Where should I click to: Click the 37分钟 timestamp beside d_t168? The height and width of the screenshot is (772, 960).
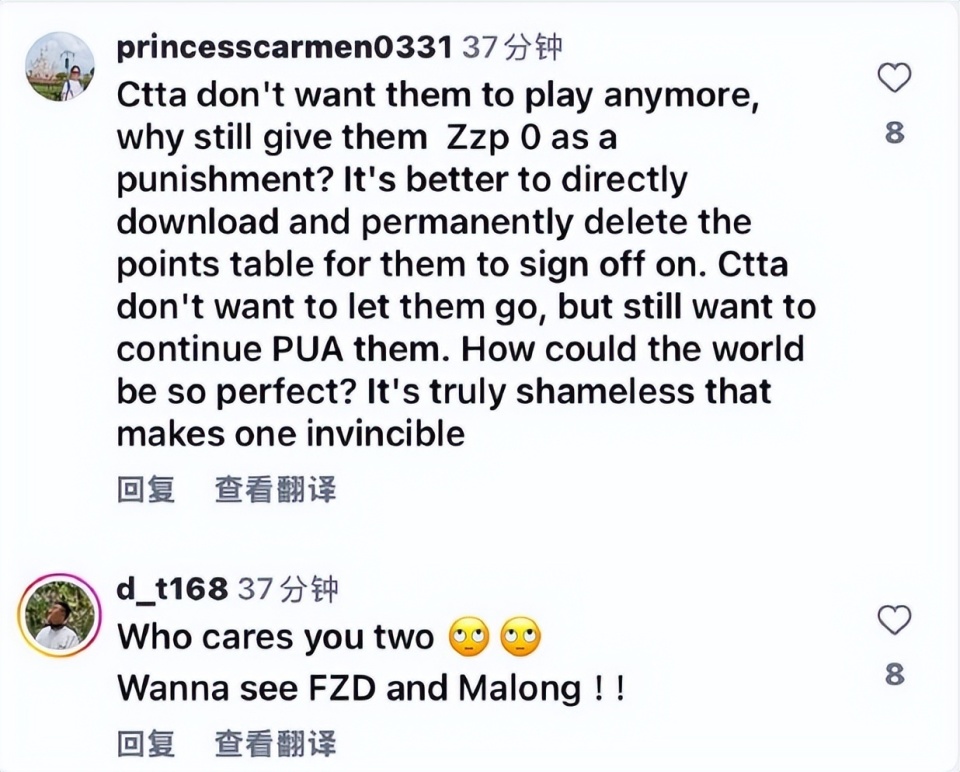click(288, 589)
